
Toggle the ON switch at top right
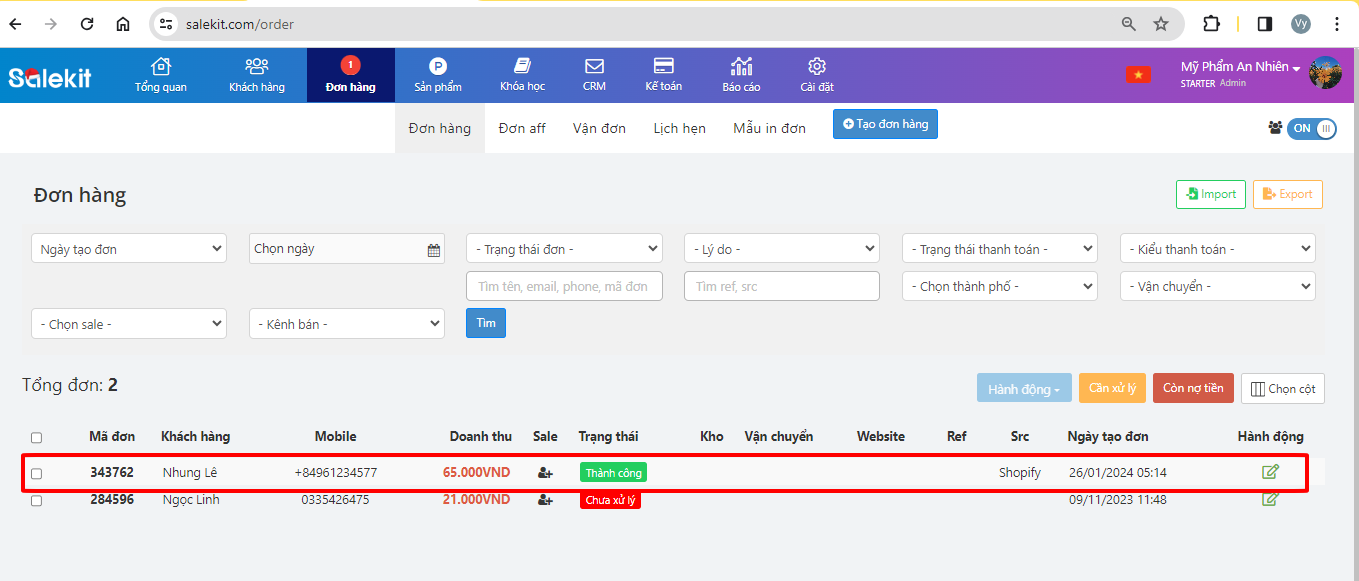pyautogui.click(x=1311, y=128)
